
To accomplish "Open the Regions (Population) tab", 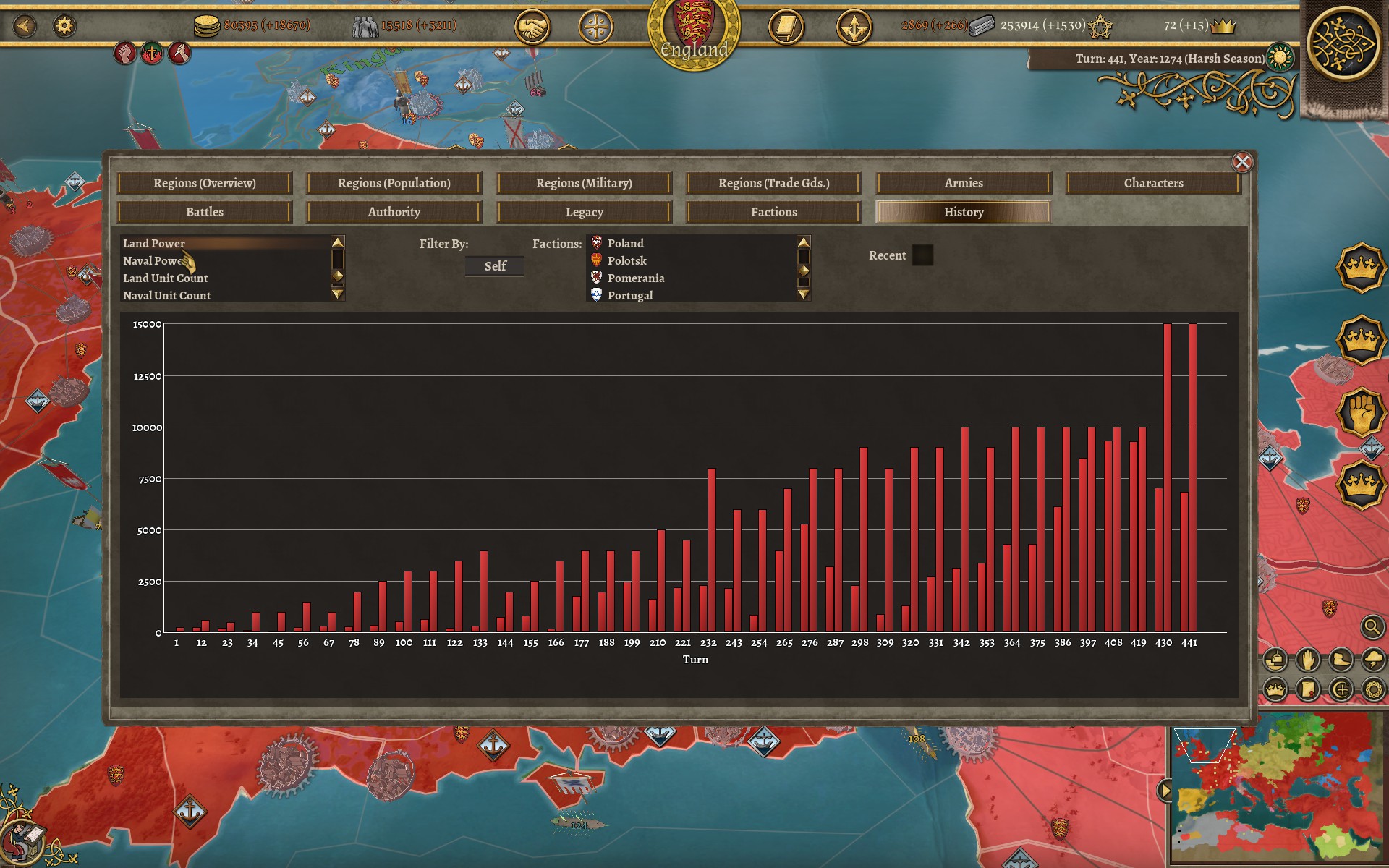I will tap(394, 183).
